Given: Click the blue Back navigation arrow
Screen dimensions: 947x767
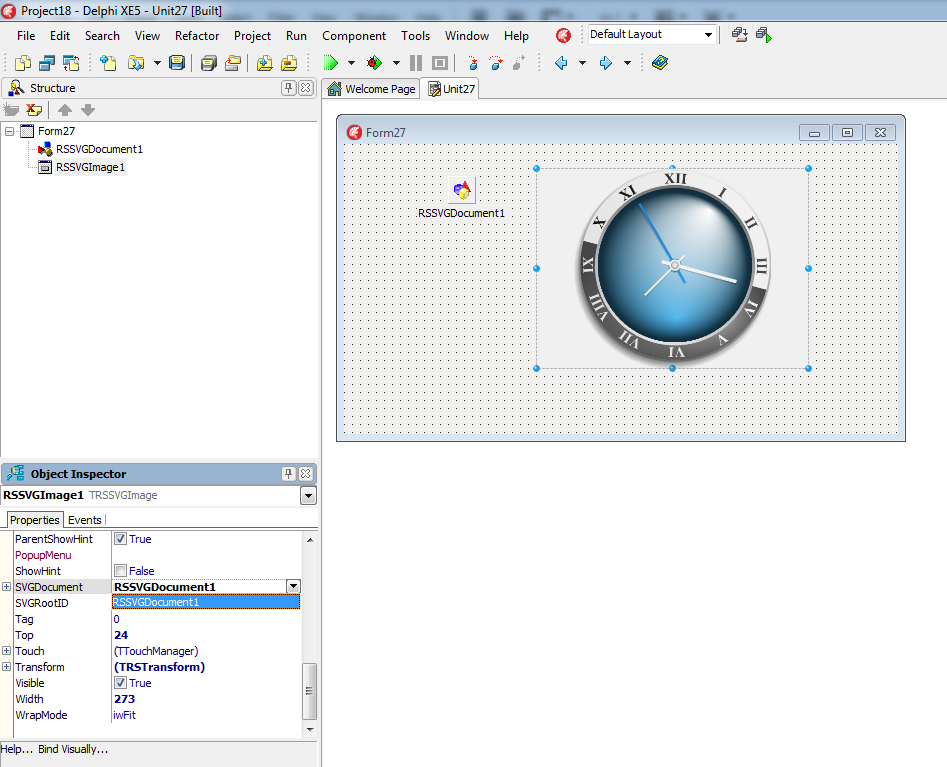Looking at the screenshot, I should (x=561, y=63).
